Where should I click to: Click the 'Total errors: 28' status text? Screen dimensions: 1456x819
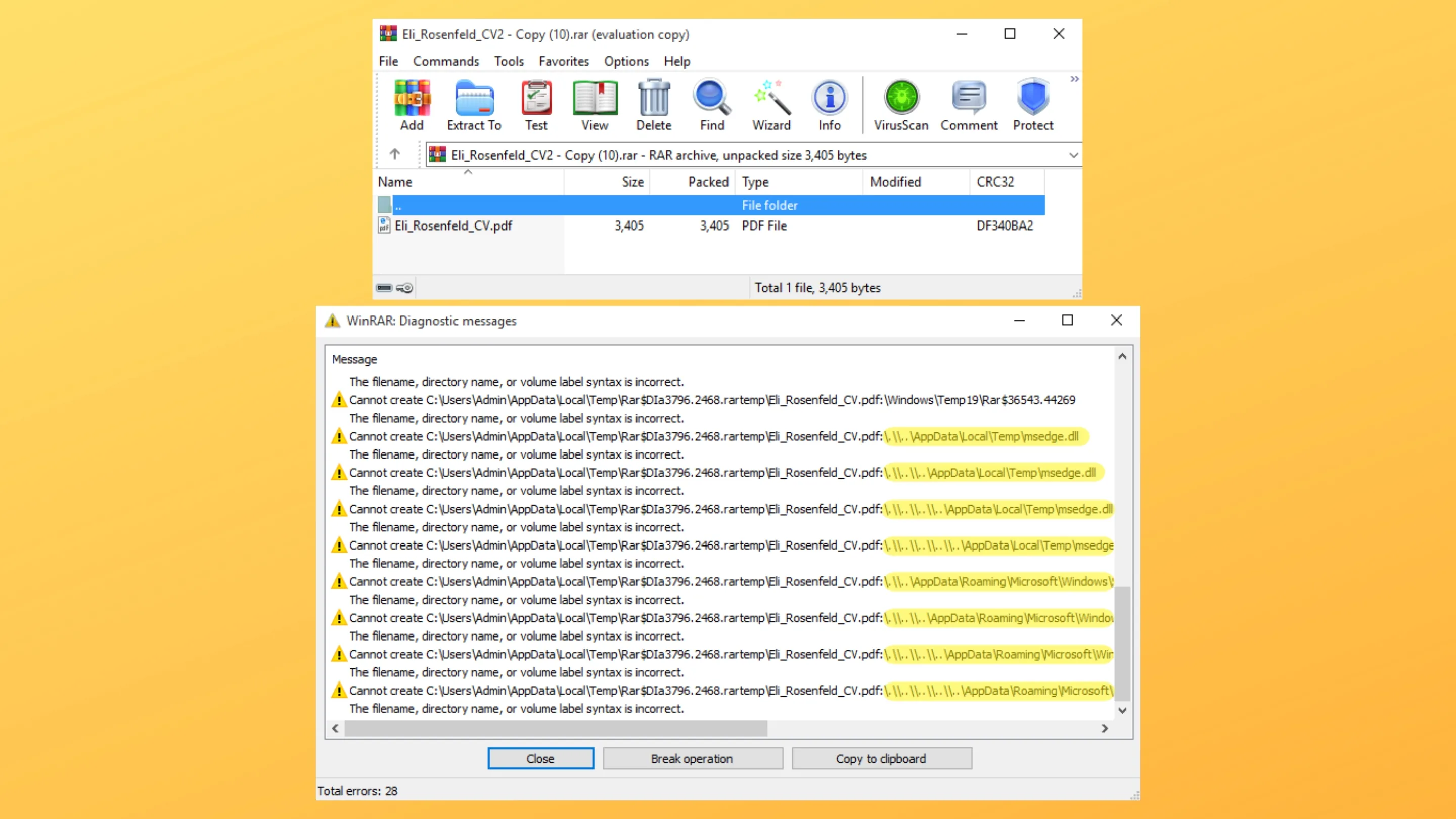tap(357, 791)
